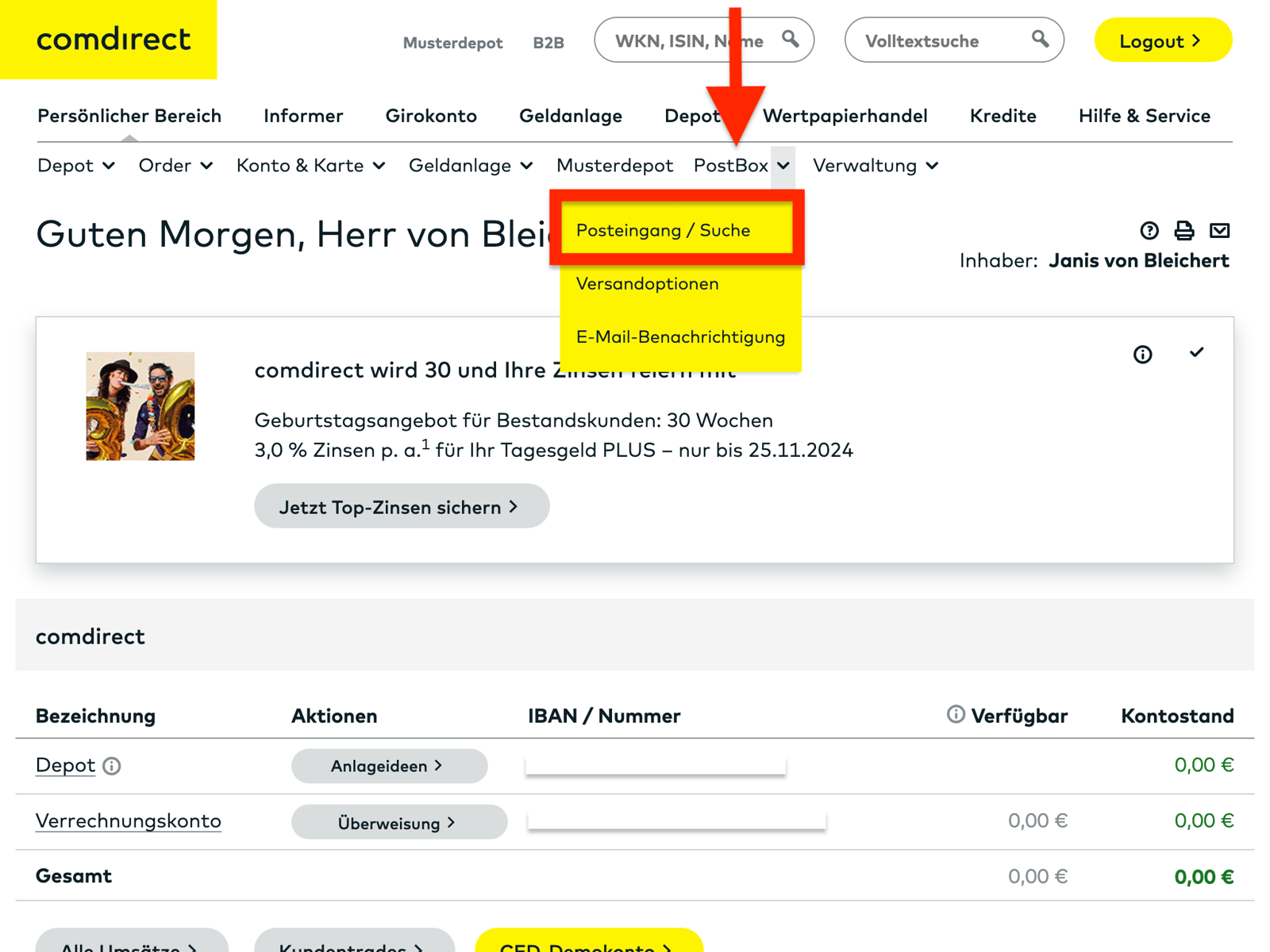Open the envelope contact icon top right
The width and height of the screenshot is (1270, 952).
[x=1220, y=231]
